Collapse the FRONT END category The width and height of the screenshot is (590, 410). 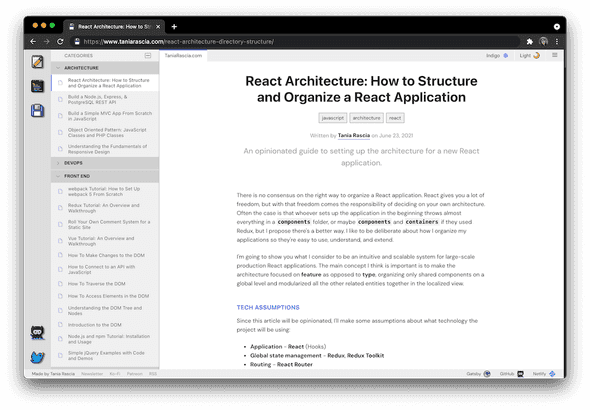click(105, 176)
